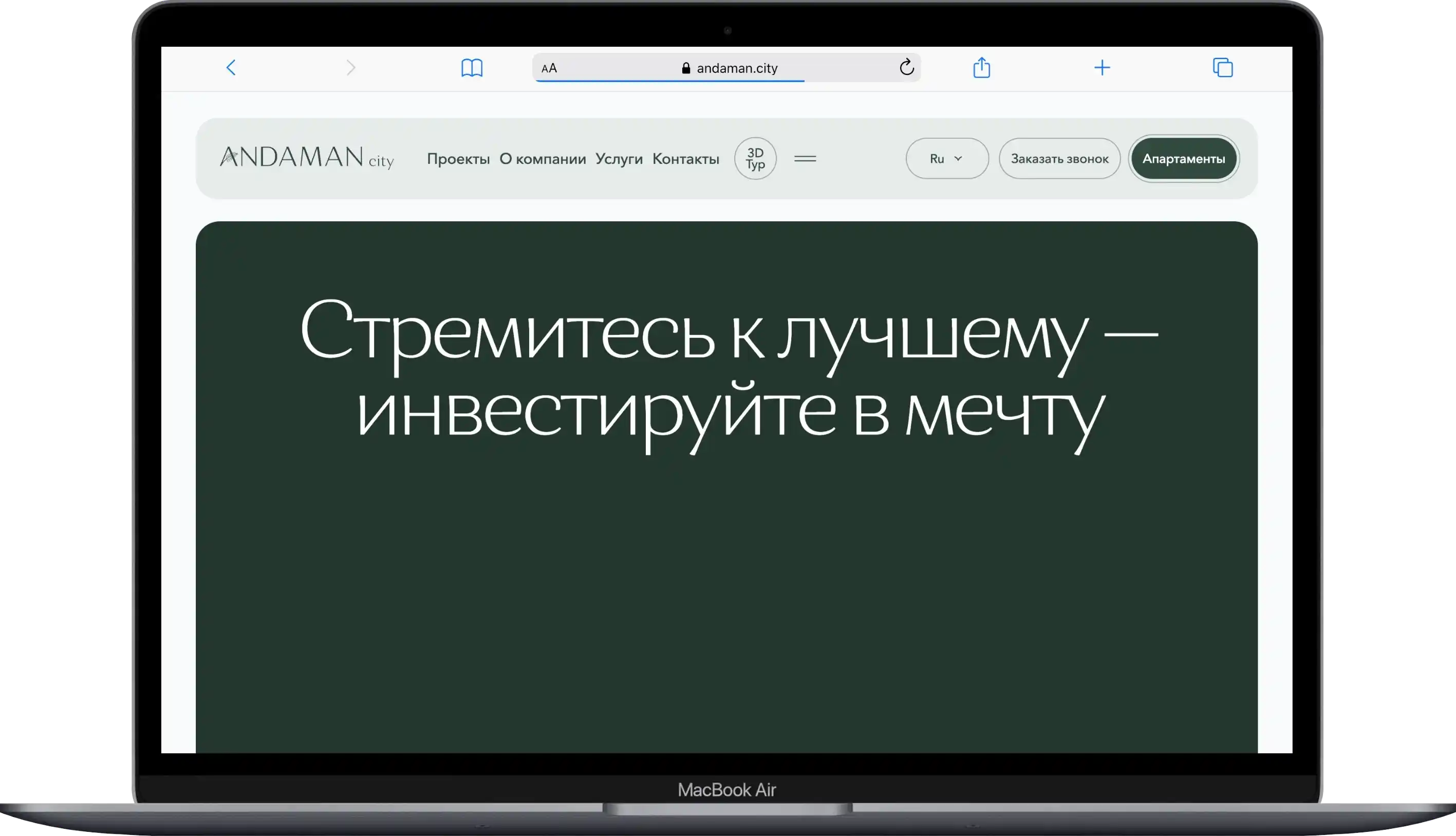Open the Ru language dropdown

coord(946,159)
